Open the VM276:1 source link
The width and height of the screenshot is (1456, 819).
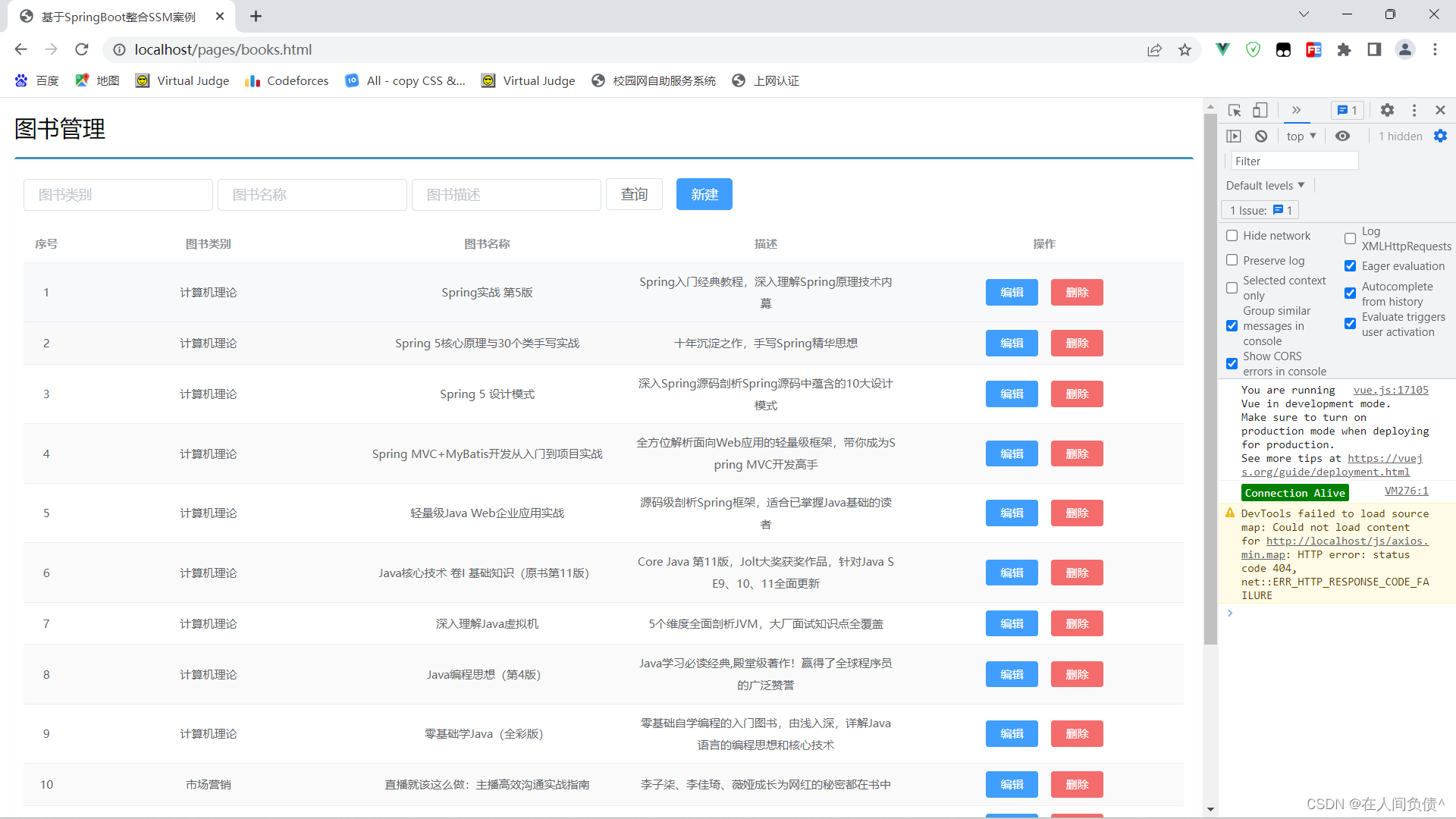tap(1407, 491)
